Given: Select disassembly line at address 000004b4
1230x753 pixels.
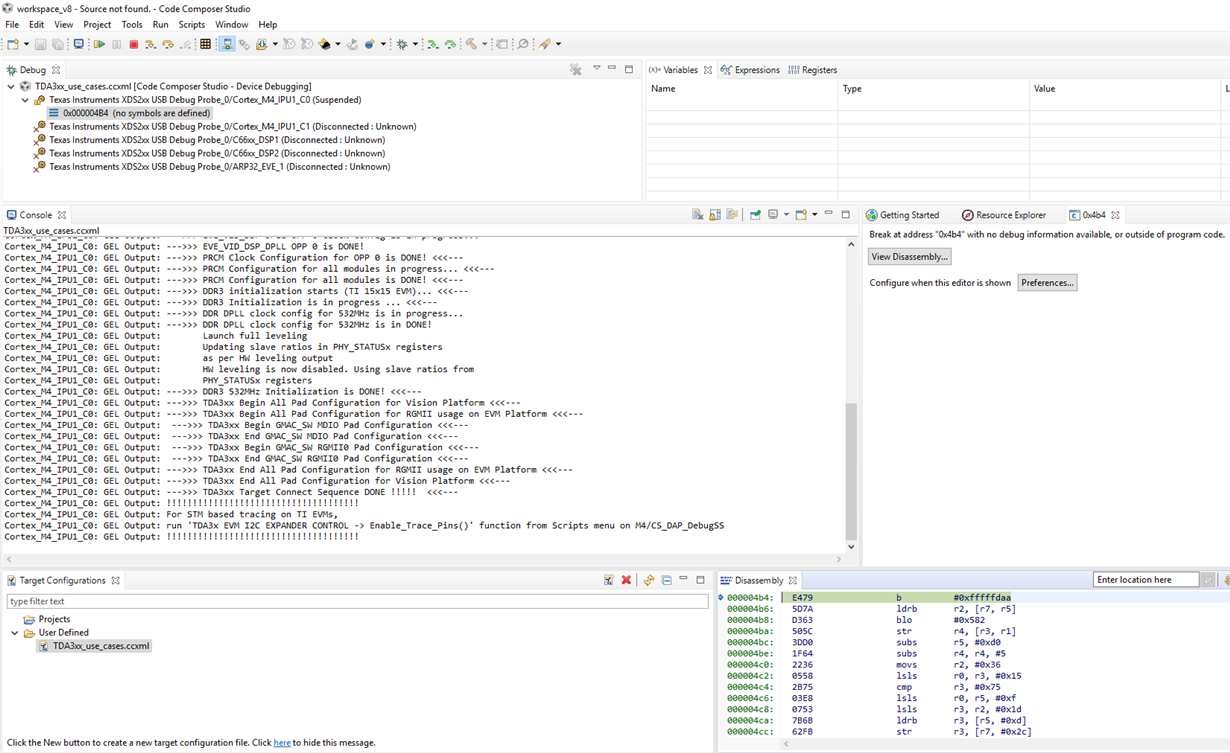Looking at the screenshot, I should (975, 598).
